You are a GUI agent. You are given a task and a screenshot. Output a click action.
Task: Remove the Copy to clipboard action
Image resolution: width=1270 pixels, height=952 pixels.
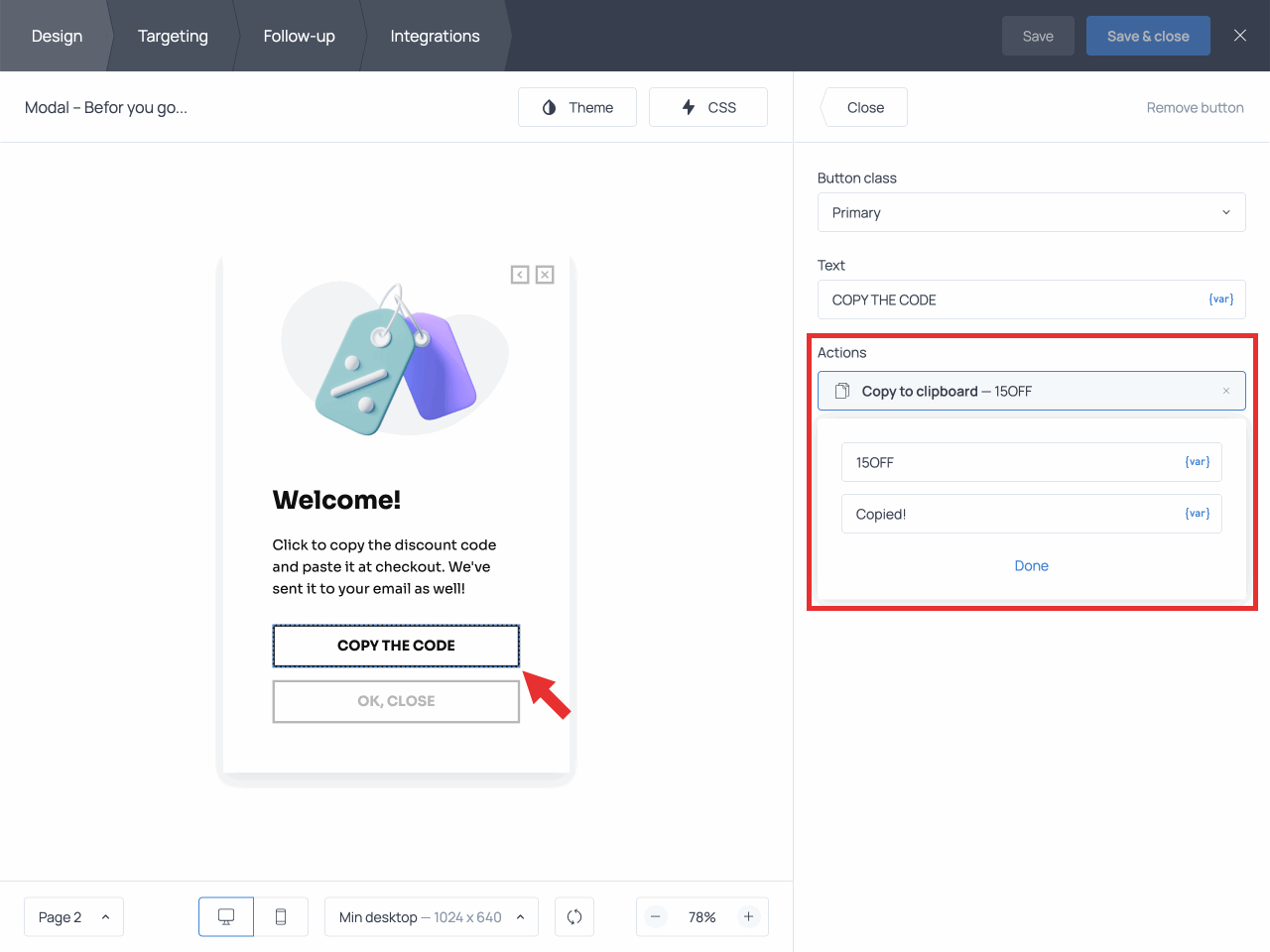(1226, 391)
